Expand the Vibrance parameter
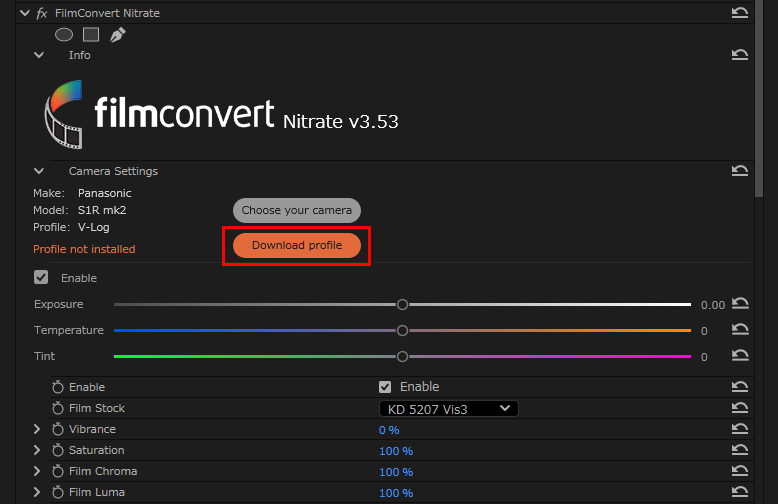This screenshot has width=778, height=504. tap(37, 429)
